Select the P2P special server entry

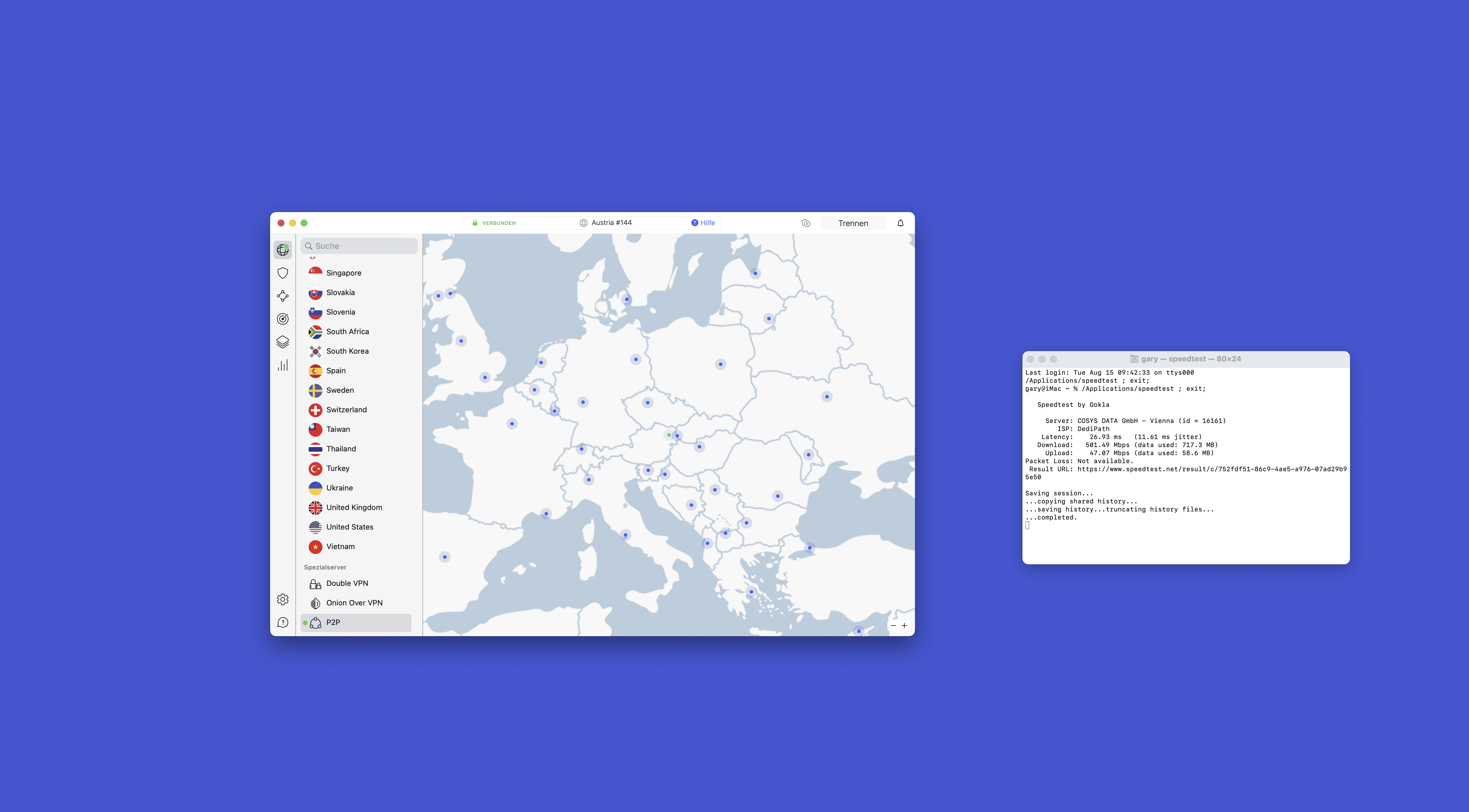click(356, 623)
